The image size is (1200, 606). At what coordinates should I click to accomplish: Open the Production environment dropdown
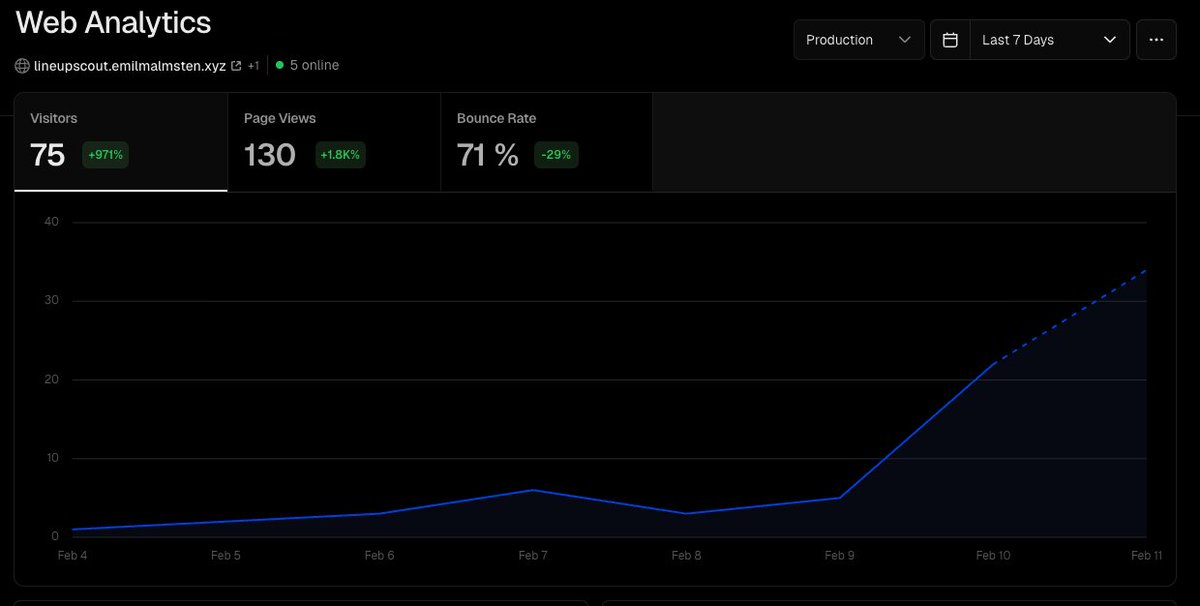point(859,40)
